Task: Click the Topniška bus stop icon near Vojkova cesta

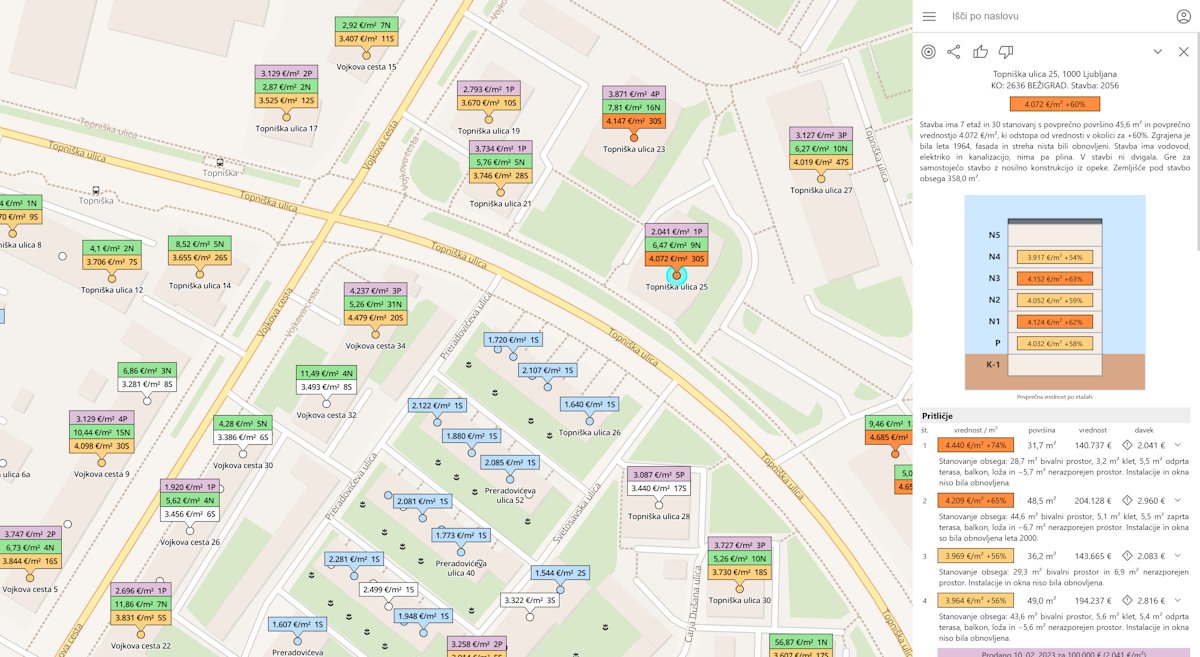Action: pos(220,161)
